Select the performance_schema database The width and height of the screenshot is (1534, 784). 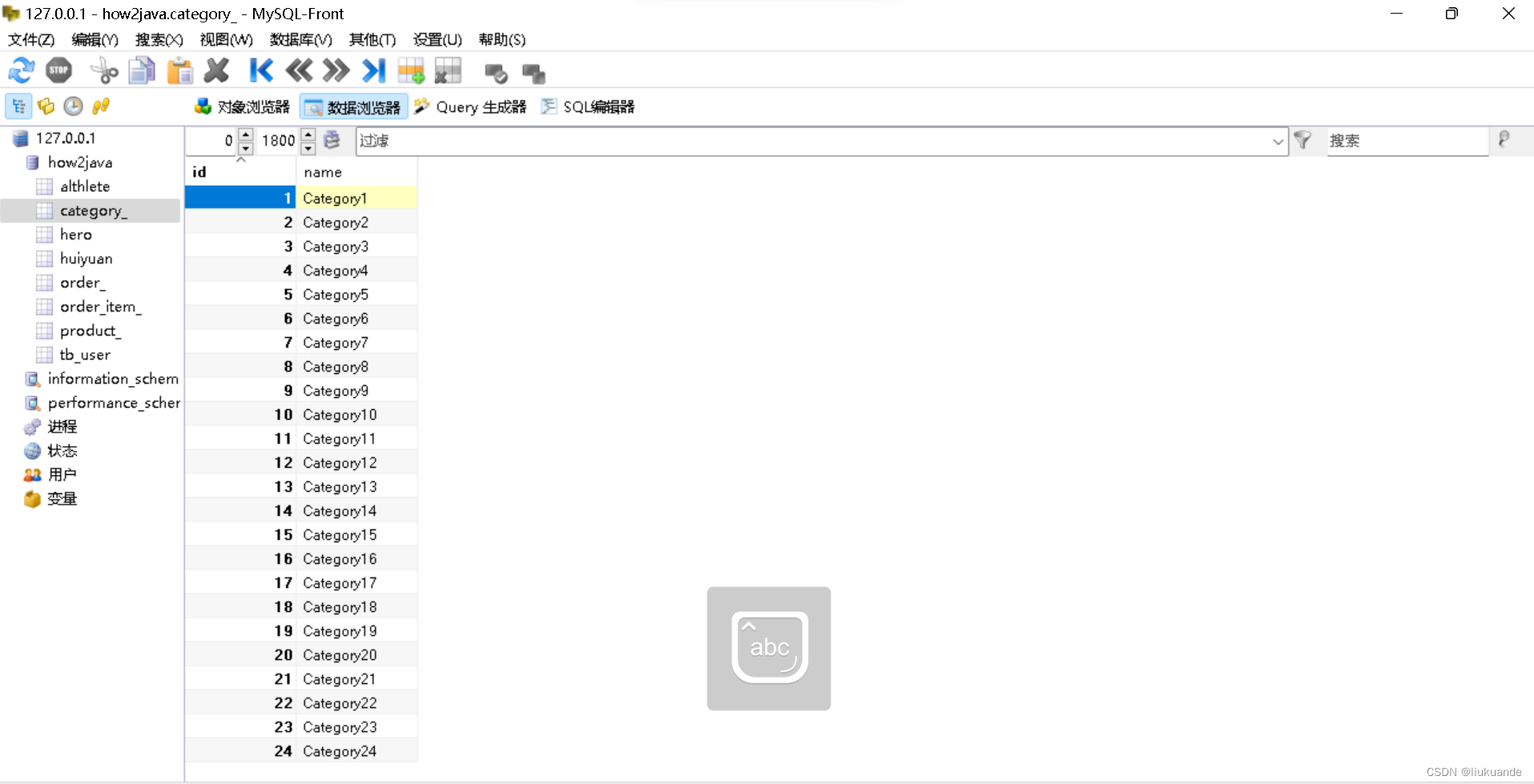coord(113,402)
